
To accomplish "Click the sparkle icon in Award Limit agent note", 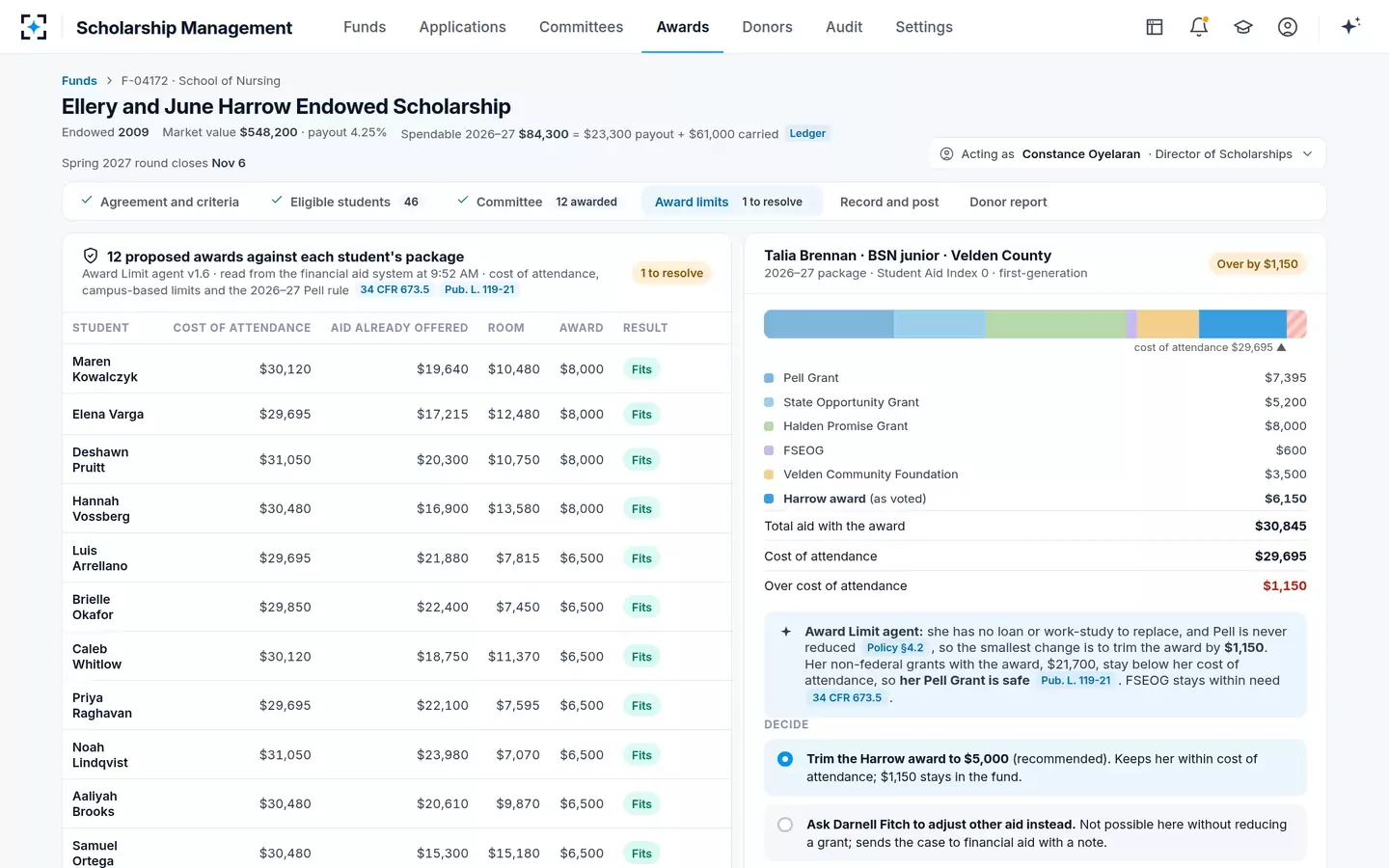I will coord(786,632).
